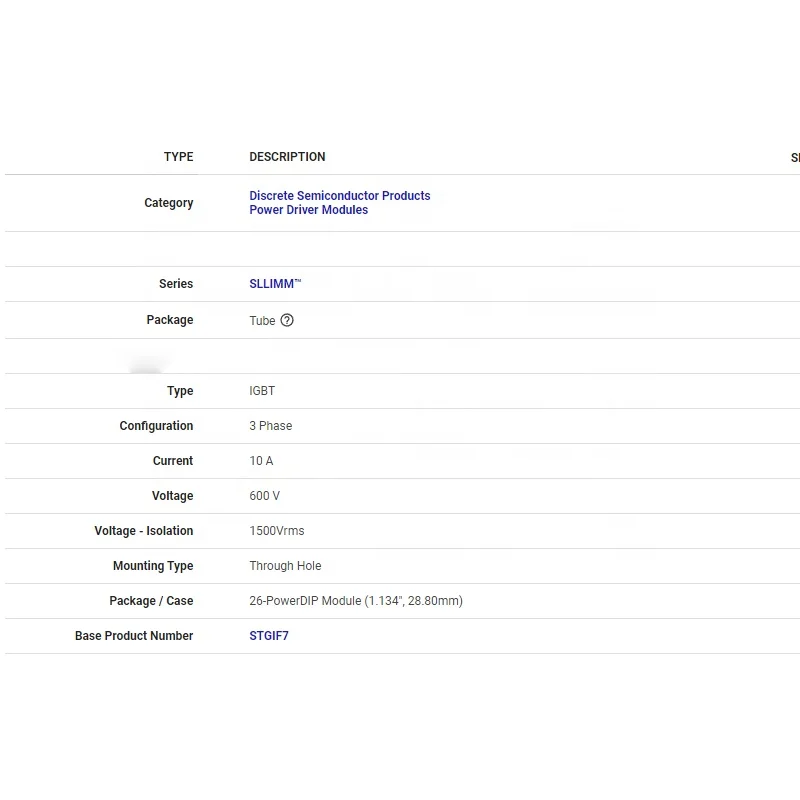
Task: Select the Tube package value
Action: click(x=262, y=321)
